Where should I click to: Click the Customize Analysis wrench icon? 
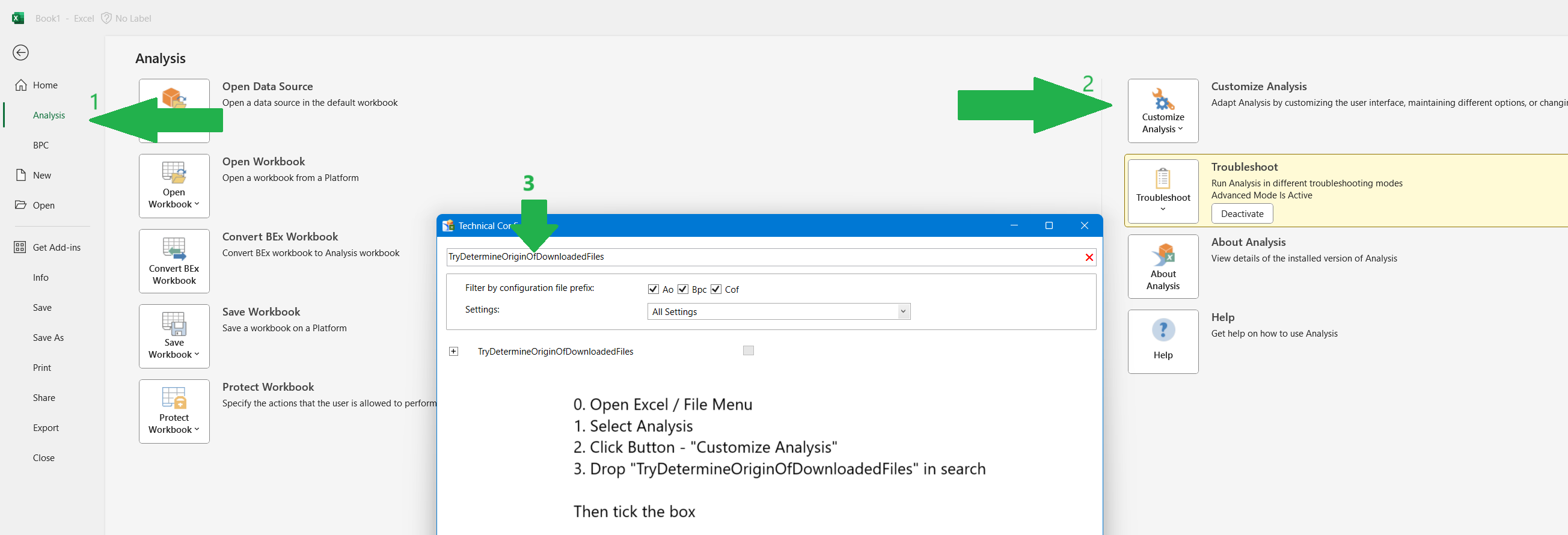(1163, 99)
